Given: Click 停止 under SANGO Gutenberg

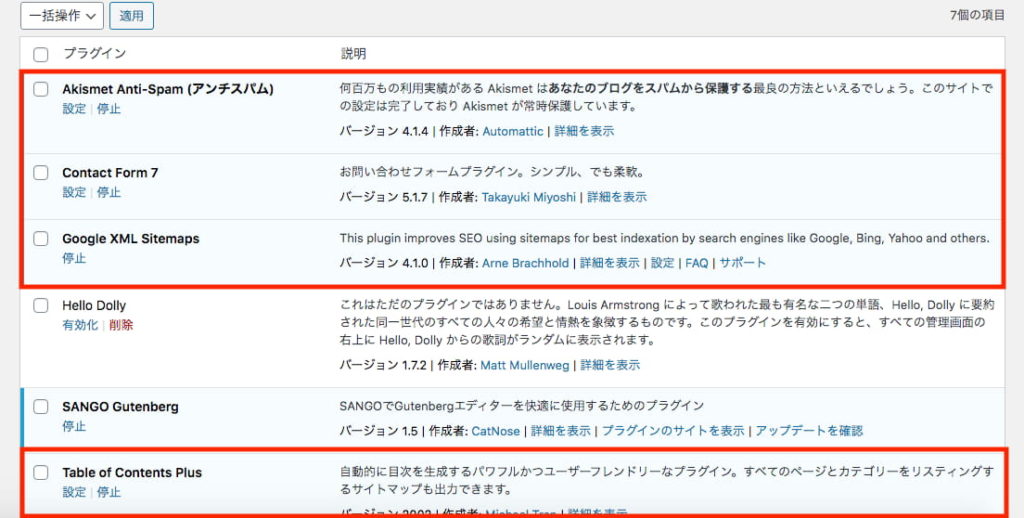Looking at the screenshot, I should pyautogui.click(x=74, y=426).
